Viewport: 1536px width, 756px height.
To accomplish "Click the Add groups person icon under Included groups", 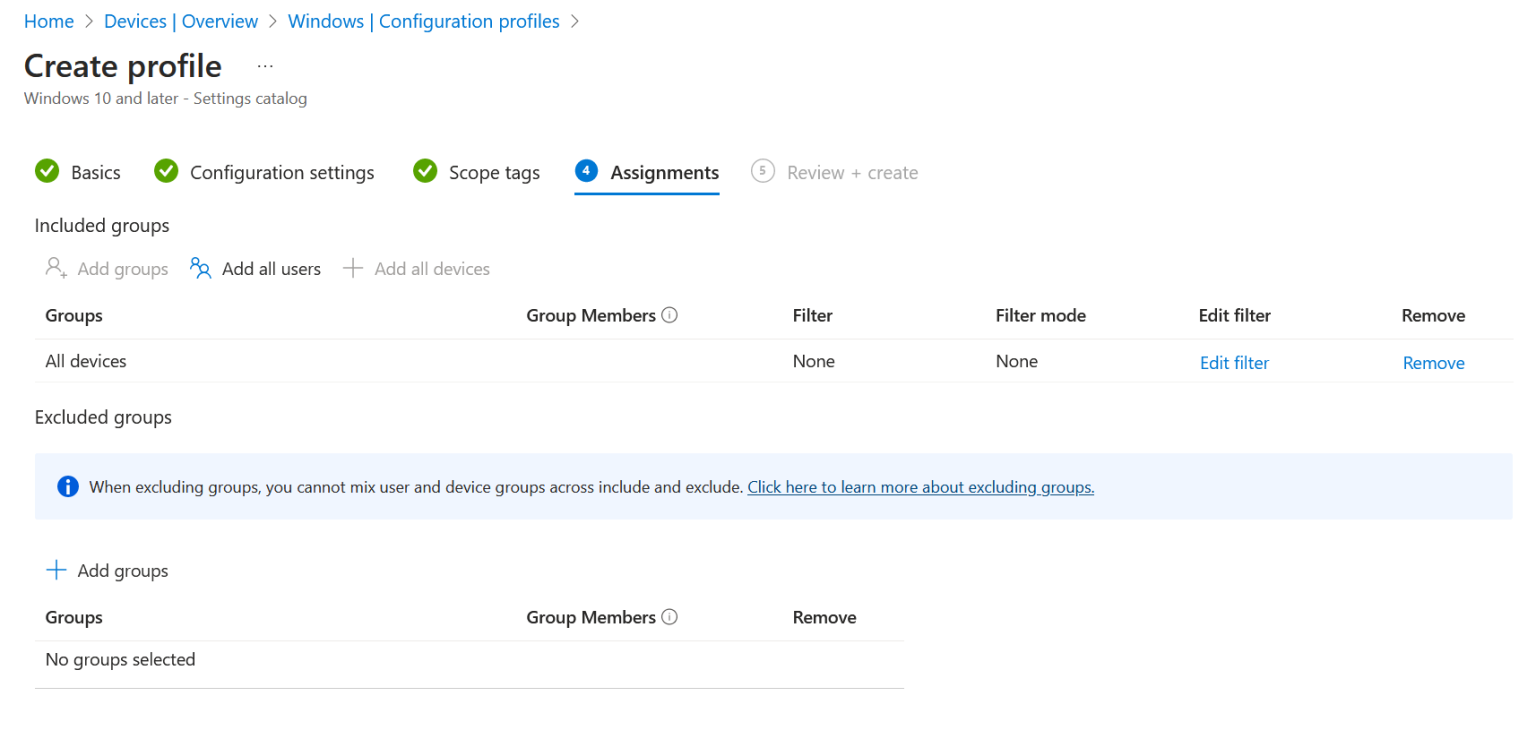I will pos(56,269).
